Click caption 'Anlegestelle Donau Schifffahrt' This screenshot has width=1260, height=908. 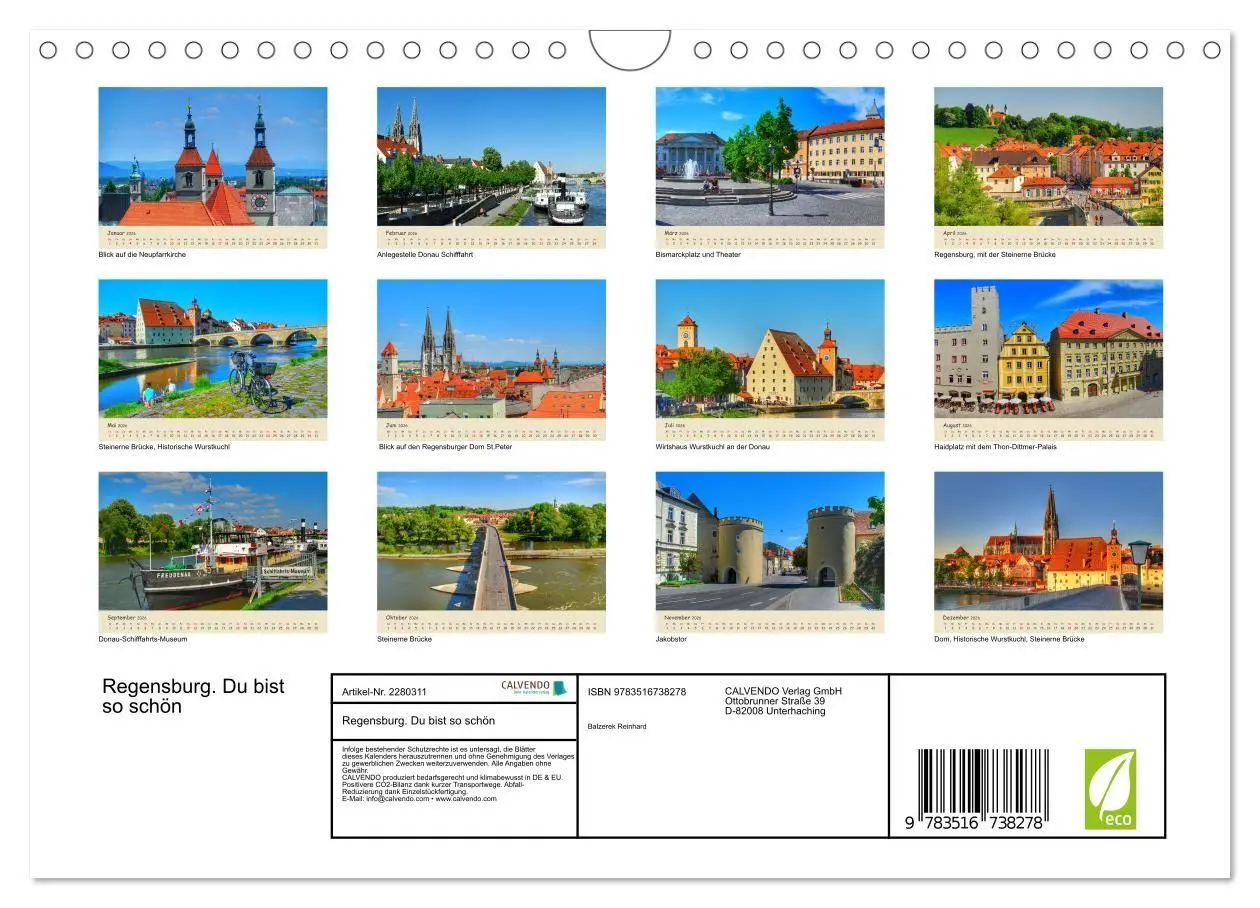(425, 255)
